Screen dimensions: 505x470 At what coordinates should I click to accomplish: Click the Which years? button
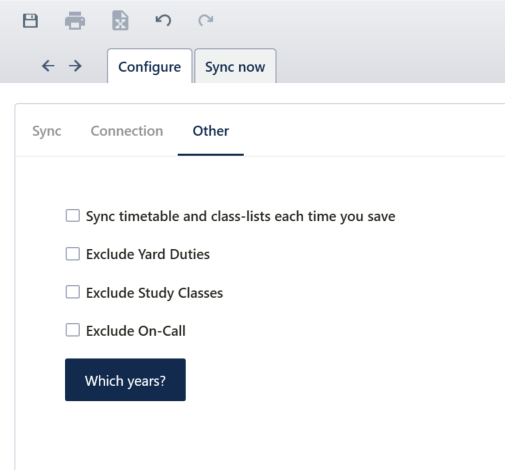[125, 380]
